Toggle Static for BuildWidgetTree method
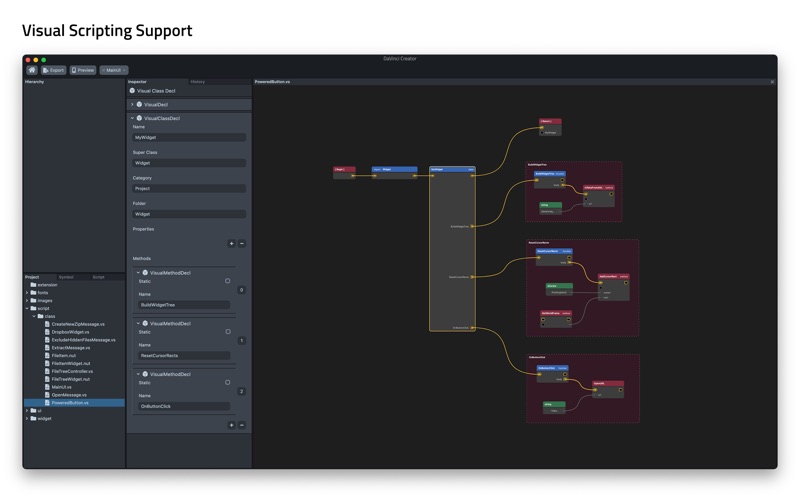The image size is (800, 500). 228,281
